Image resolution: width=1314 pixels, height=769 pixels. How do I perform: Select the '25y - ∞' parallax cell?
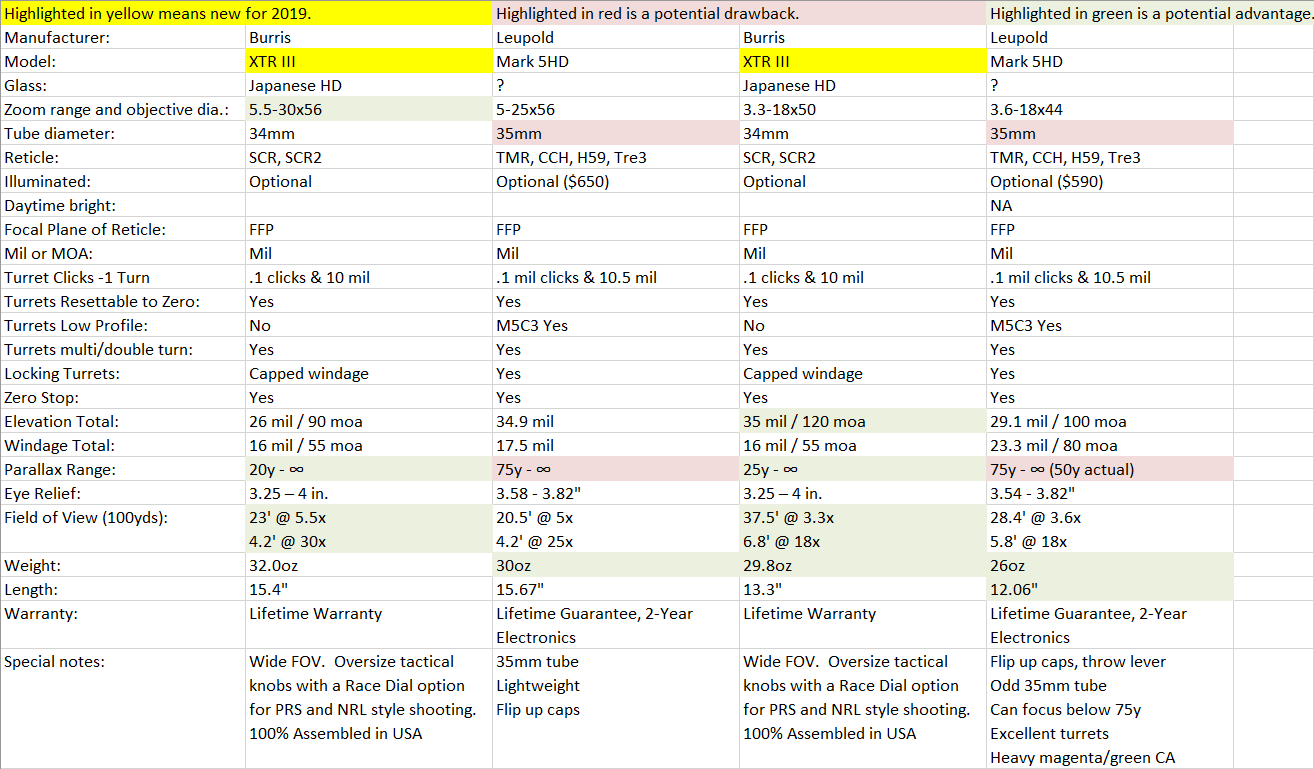pos(863,469)
